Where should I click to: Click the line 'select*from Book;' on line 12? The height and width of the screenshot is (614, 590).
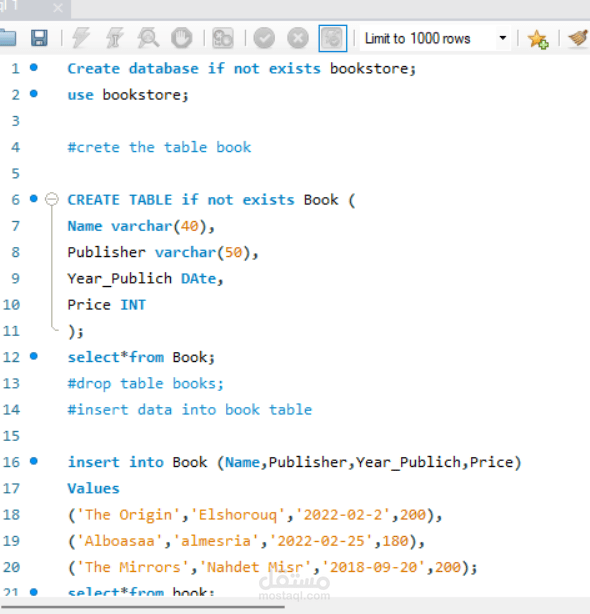pyautogui.click(x=141, y=358)
